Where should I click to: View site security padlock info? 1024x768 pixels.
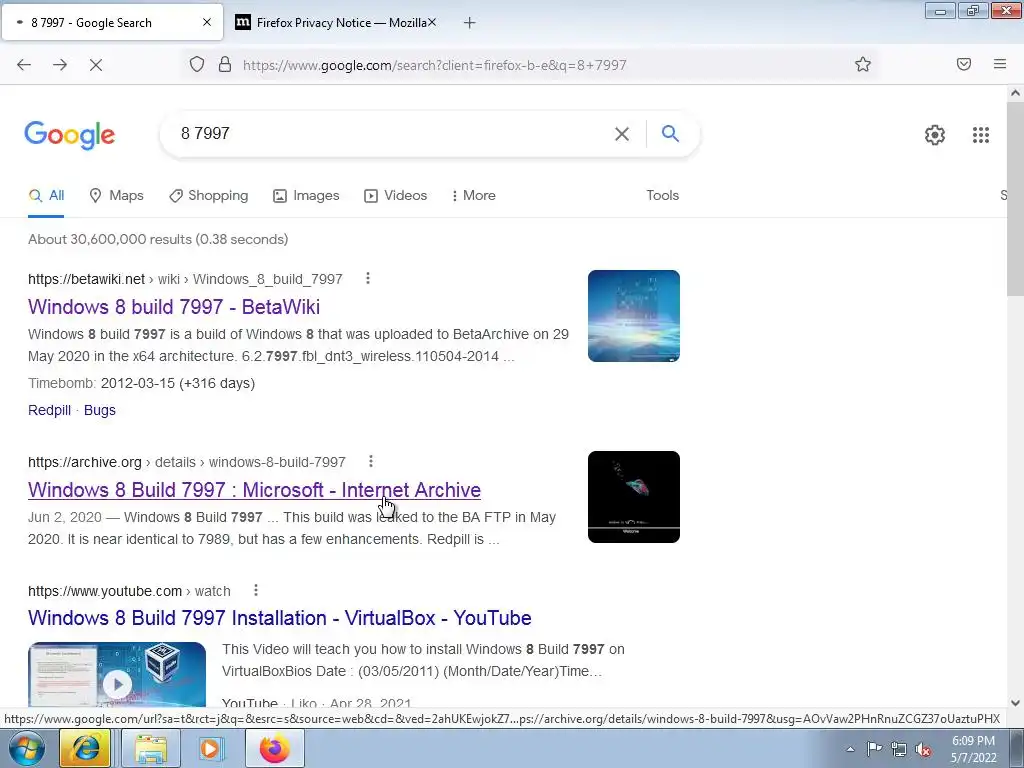pyautogui.click(x=225, y=65)
